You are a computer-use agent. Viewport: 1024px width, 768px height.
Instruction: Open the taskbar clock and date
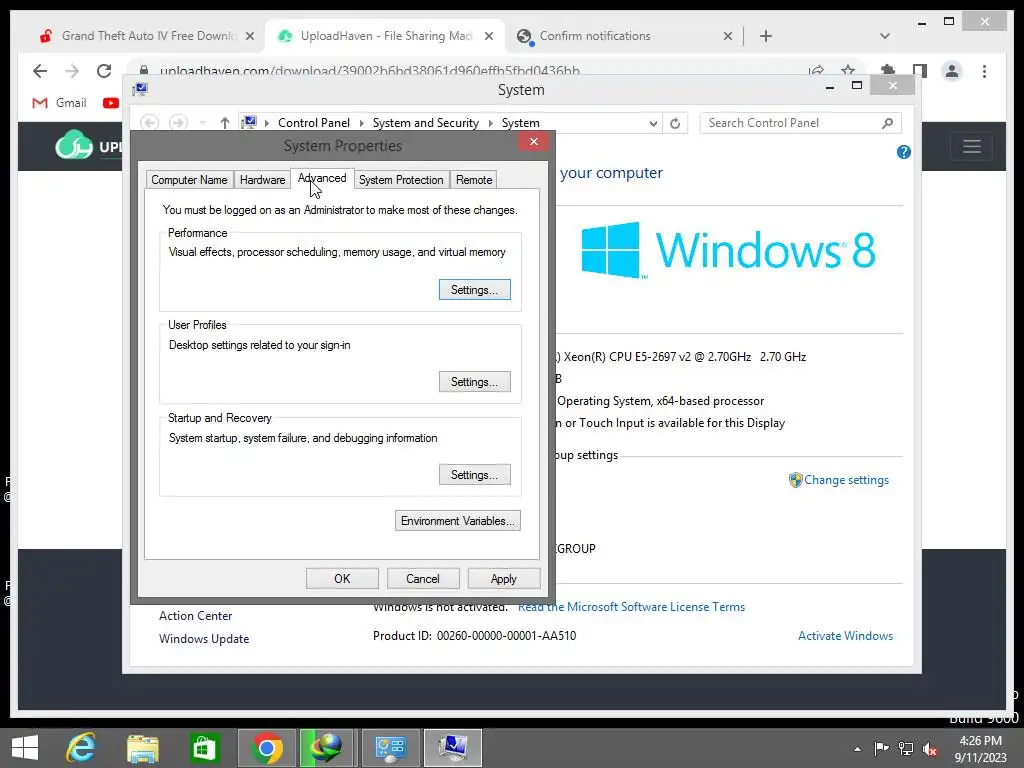point(980,749)
